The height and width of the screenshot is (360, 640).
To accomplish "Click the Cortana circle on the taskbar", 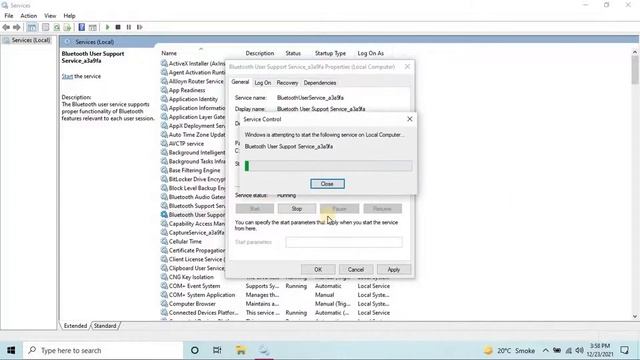I will [x=195, y=350].
